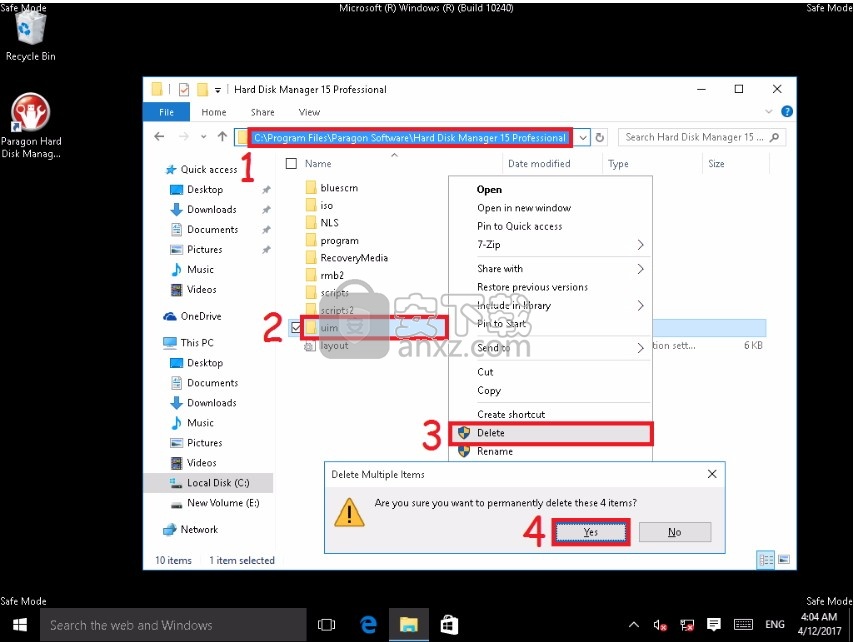Image resolution: width=854 pixels, height=642 pixels.
Task: Switch to the View ribbon tab
Action: (x=309, y=112)
